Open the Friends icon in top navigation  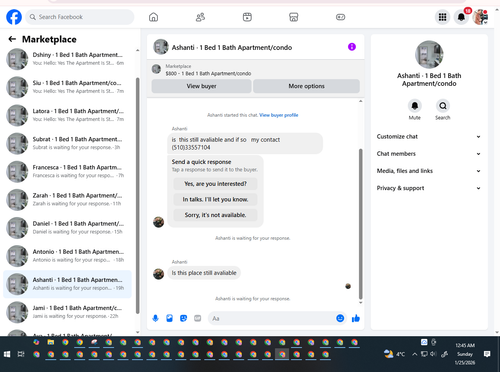point(200,17)
